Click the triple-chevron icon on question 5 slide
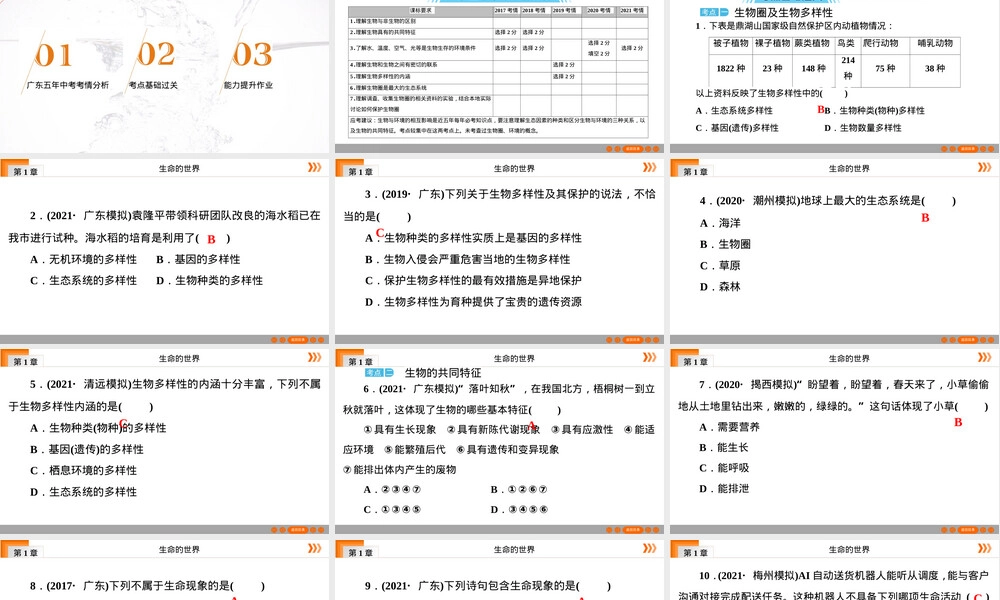1000x600 pixels. click(x=314, y=357)
